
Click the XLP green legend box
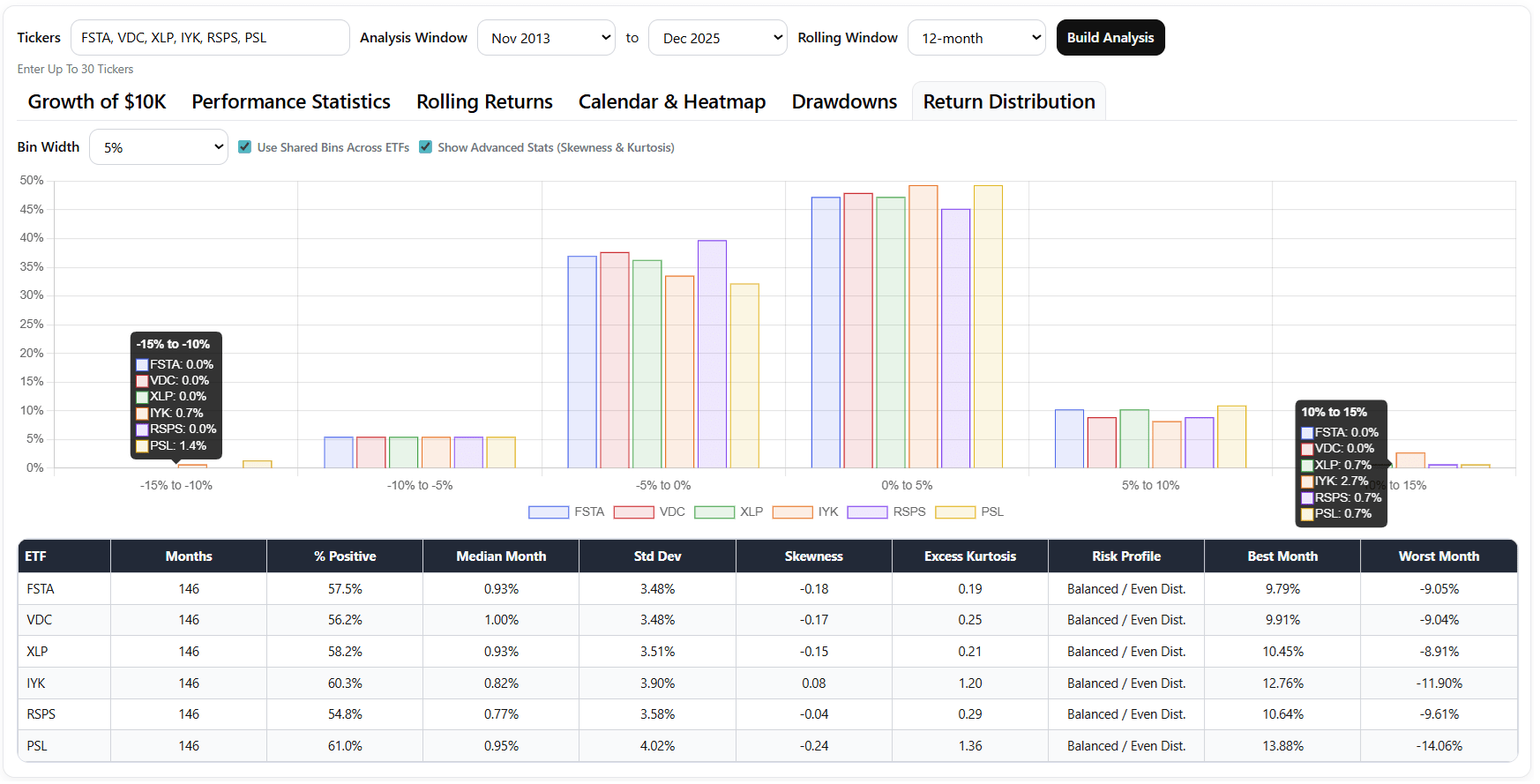[x=714, y=512]
